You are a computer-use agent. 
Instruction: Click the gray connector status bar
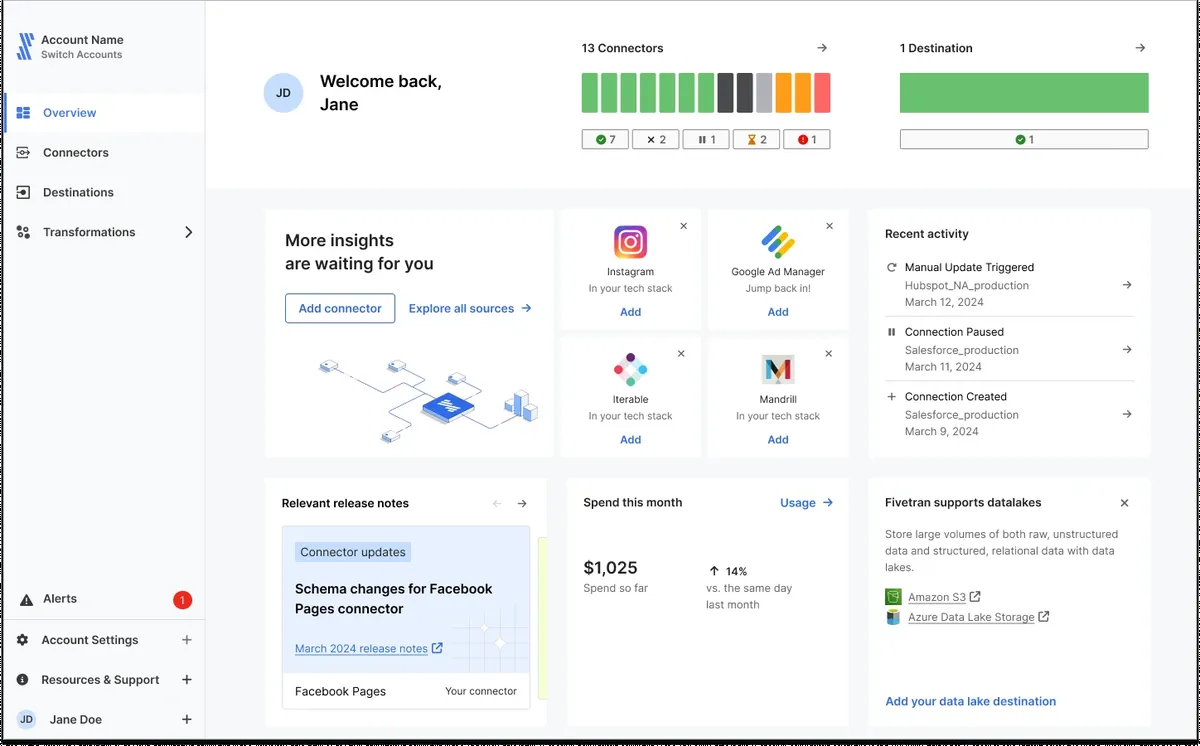pos(764,93)
